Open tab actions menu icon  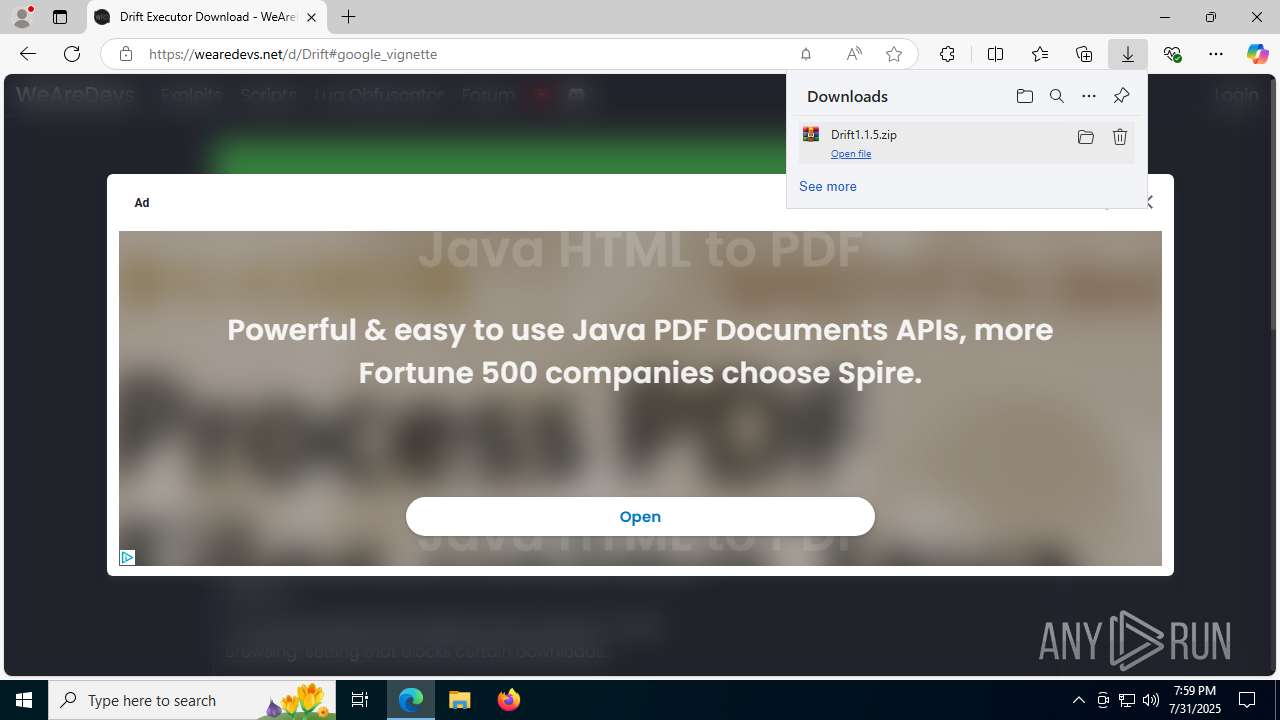60,17
